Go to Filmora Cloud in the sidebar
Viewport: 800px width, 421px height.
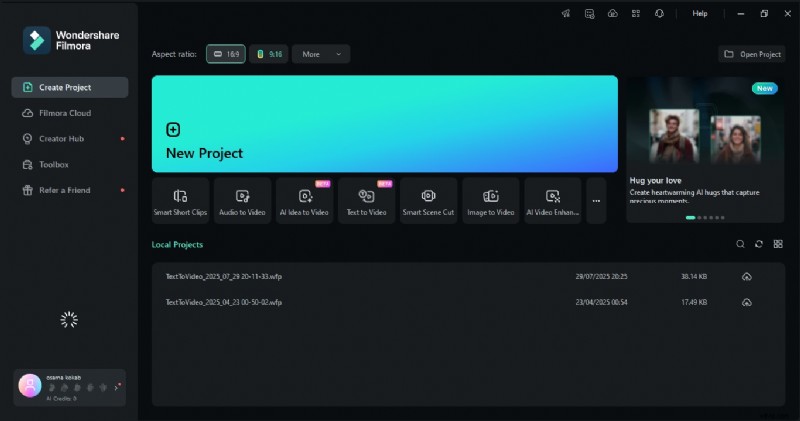(65, 113)
